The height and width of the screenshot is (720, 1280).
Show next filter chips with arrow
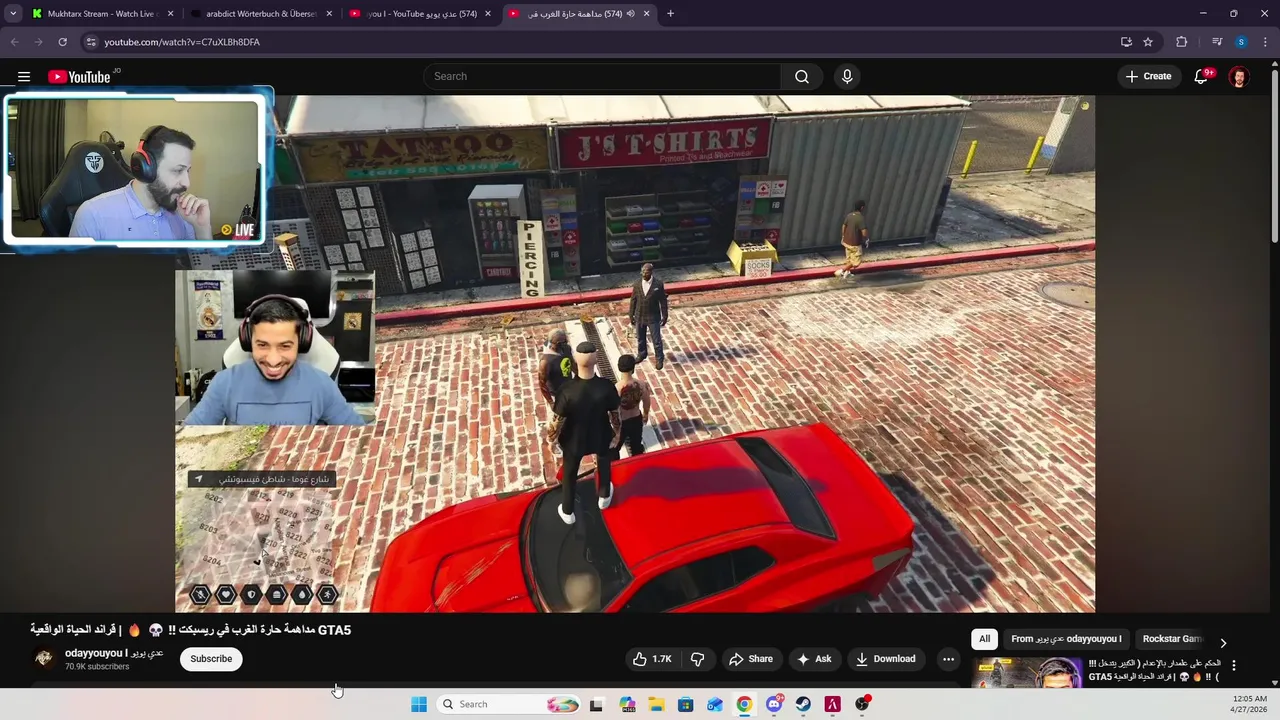[x=1223, y=643]
